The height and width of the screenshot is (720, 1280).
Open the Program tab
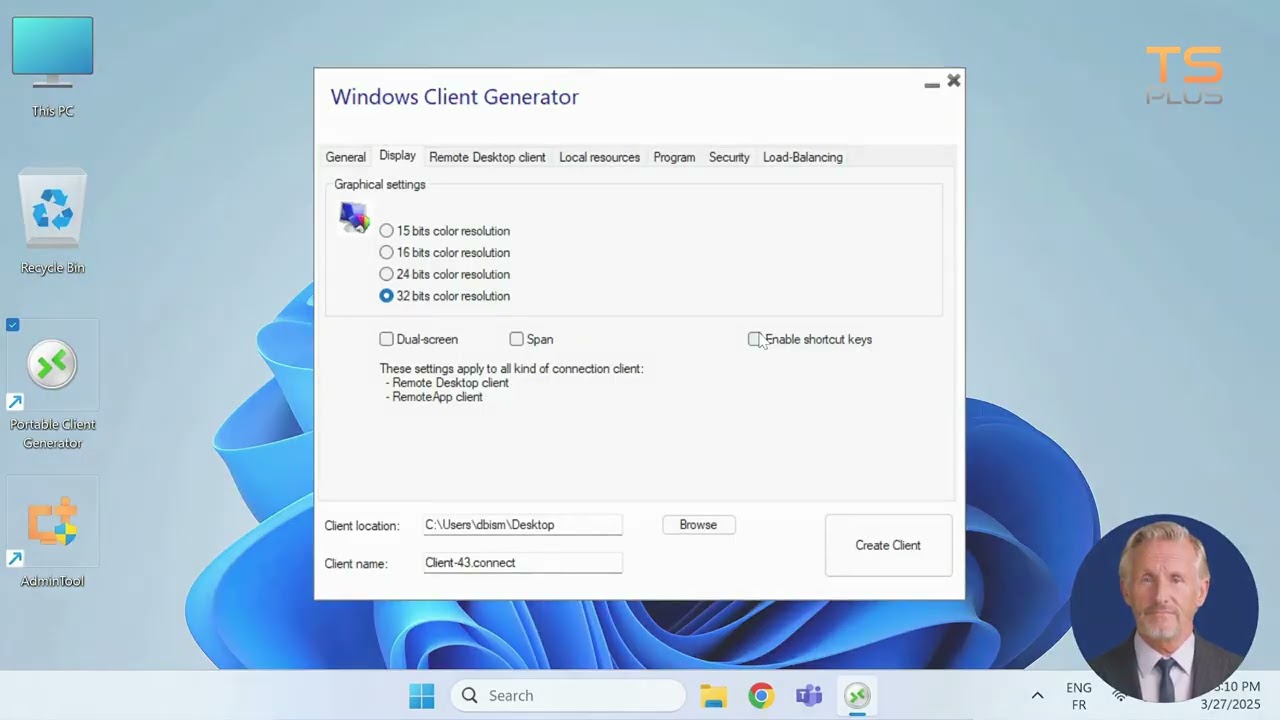(674, 157)
